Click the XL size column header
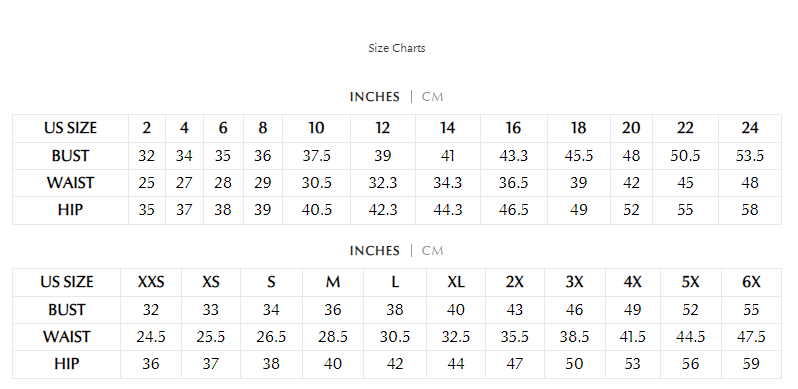 [x=455, y=282]
